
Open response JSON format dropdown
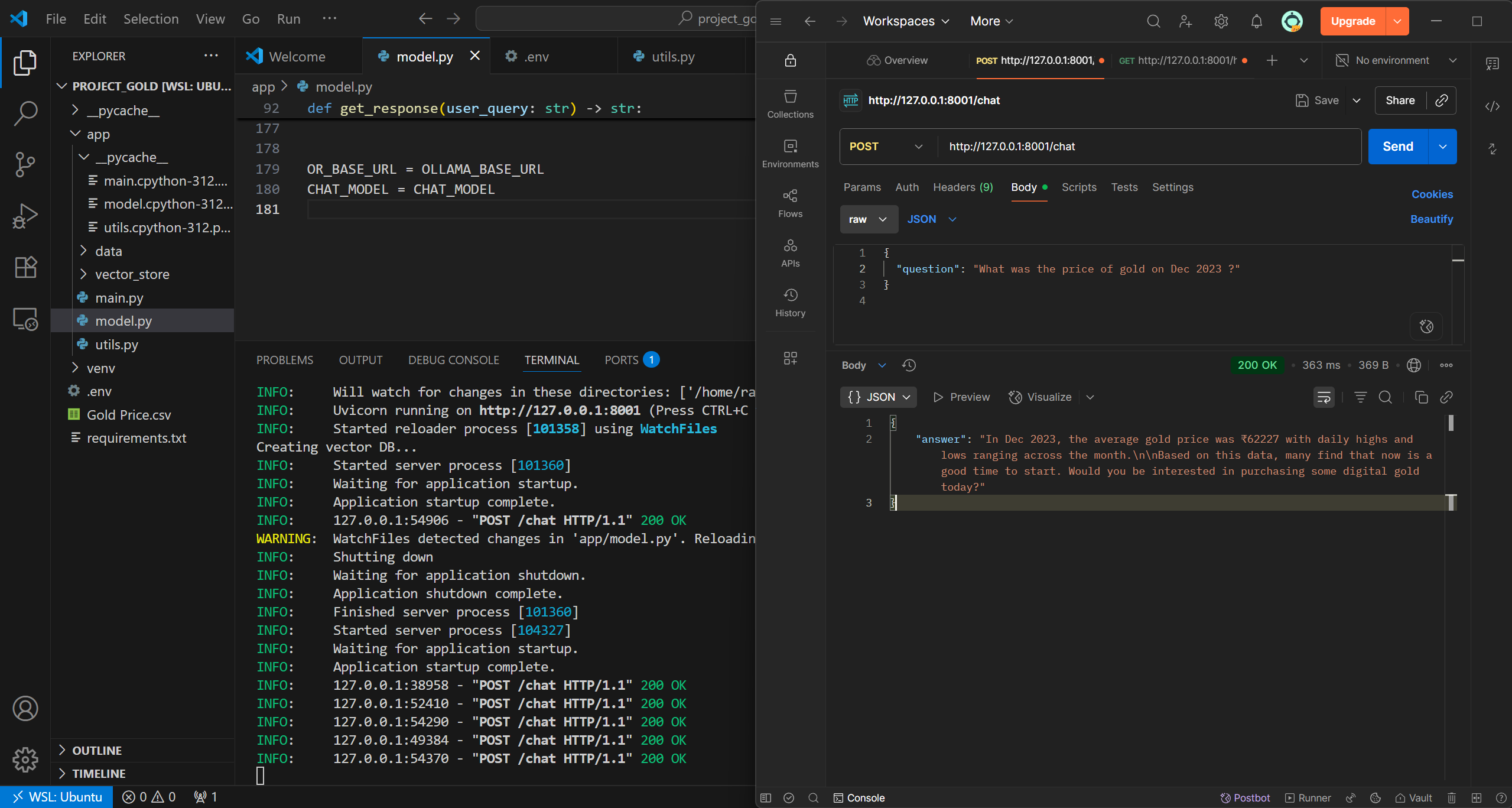click(878, 397)
